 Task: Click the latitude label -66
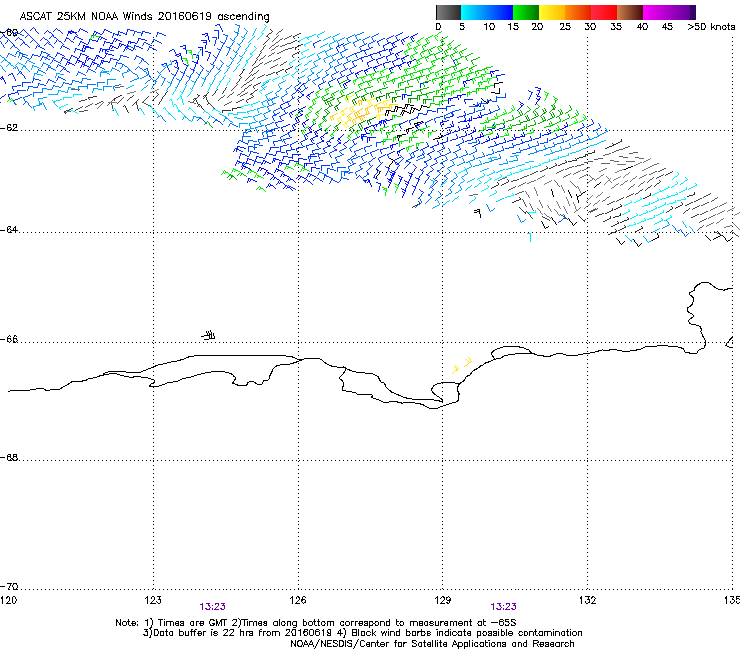[9, 339]
